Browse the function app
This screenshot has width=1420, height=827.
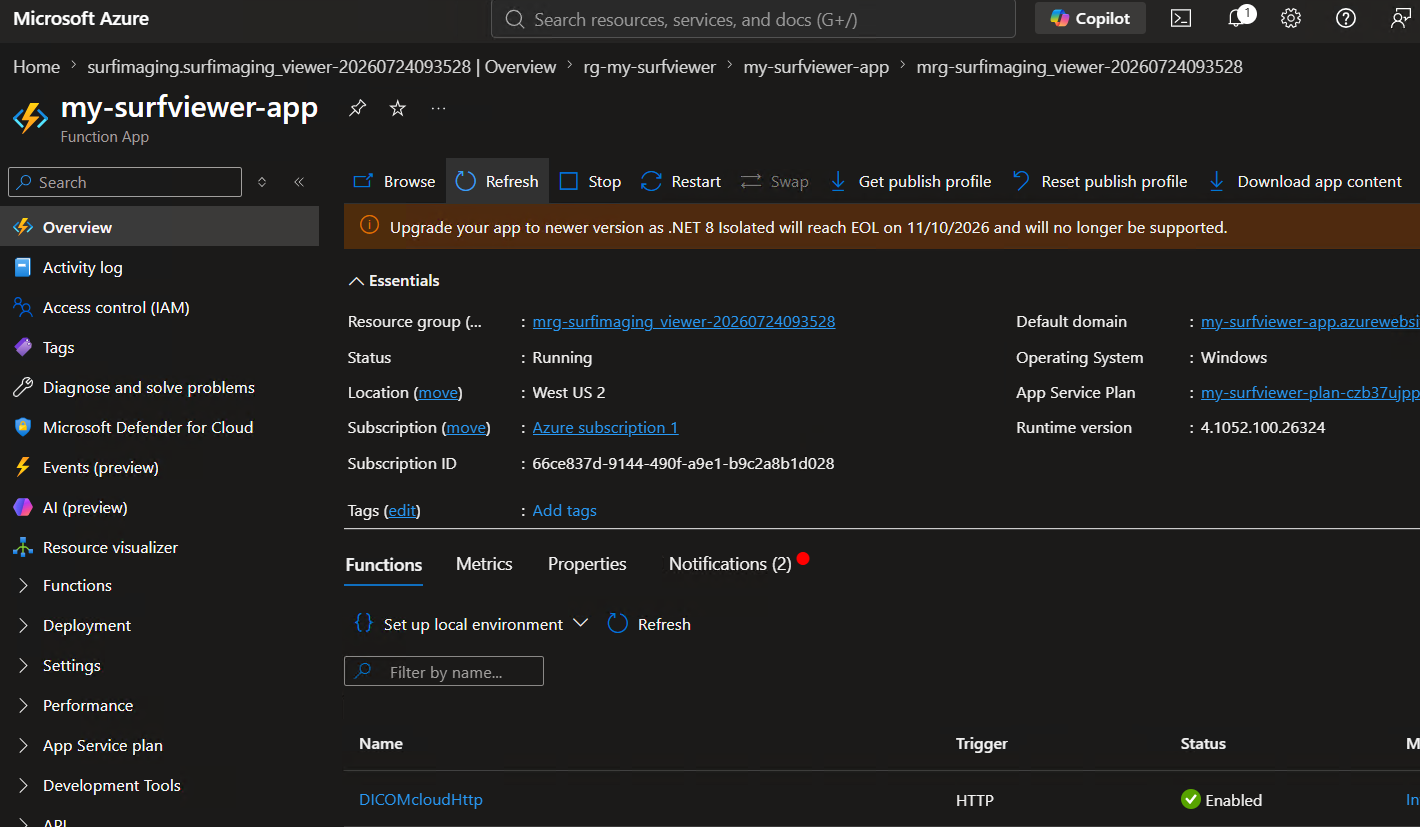tap(395, 181)
